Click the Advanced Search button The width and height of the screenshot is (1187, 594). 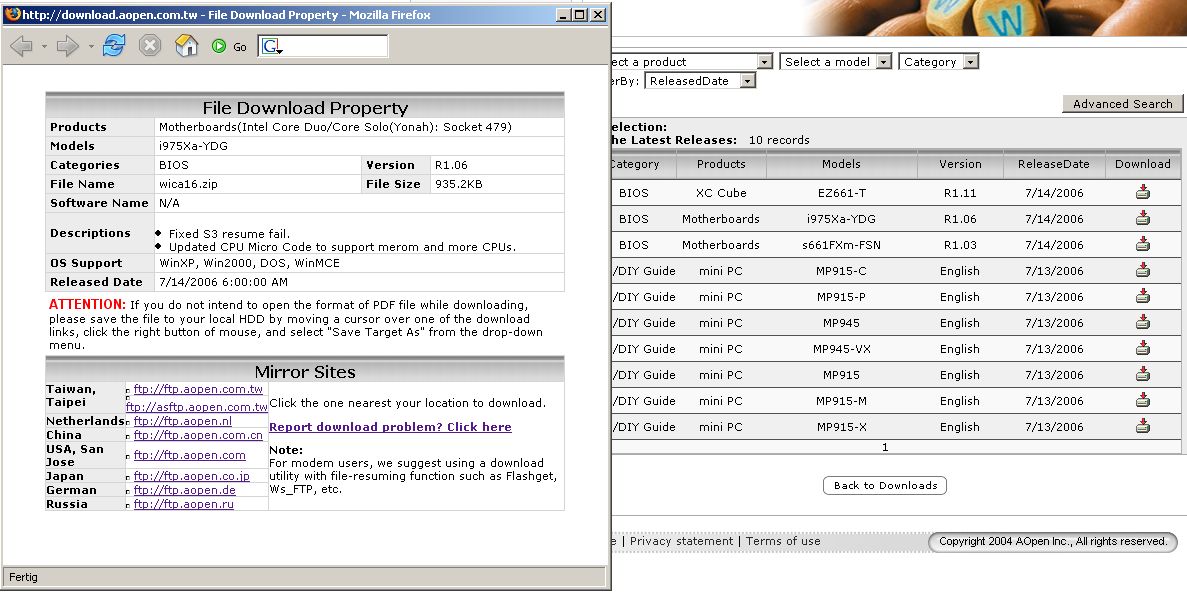tap(1122, 104)
